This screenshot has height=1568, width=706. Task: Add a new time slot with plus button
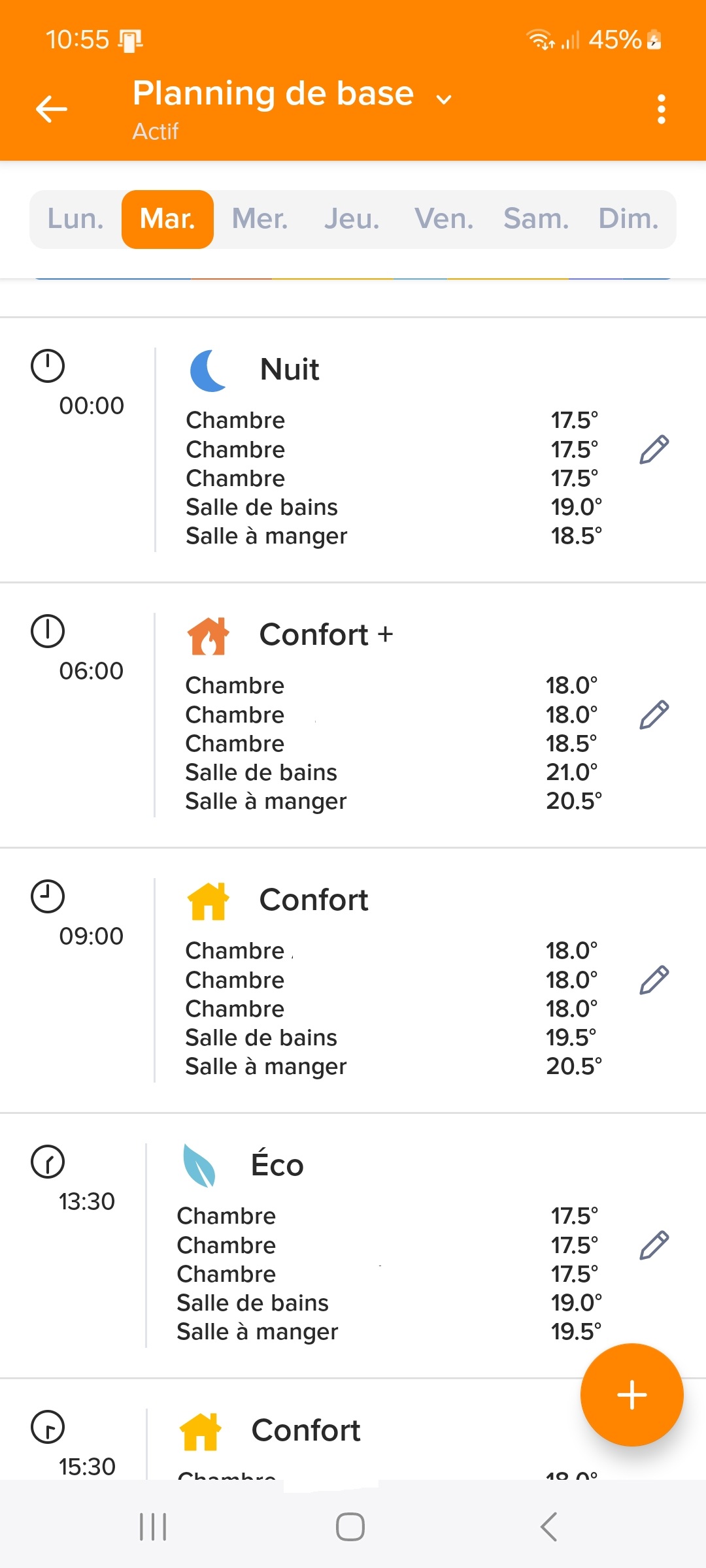click(631, 1395)
